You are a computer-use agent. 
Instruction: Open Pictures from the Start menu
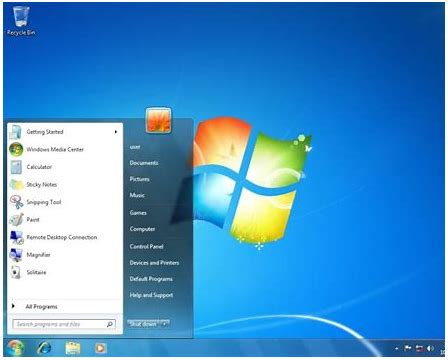click(140, 179)
